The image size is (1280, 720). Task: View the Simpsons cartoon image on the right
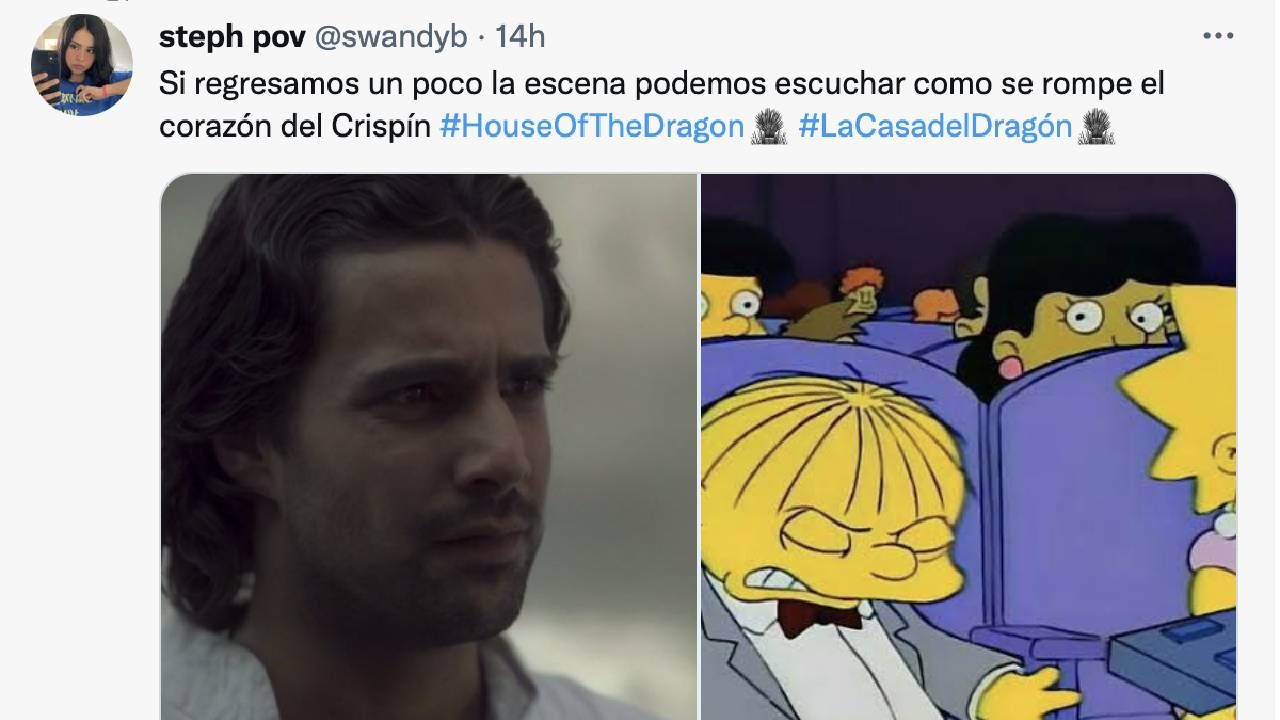(968, 447)
